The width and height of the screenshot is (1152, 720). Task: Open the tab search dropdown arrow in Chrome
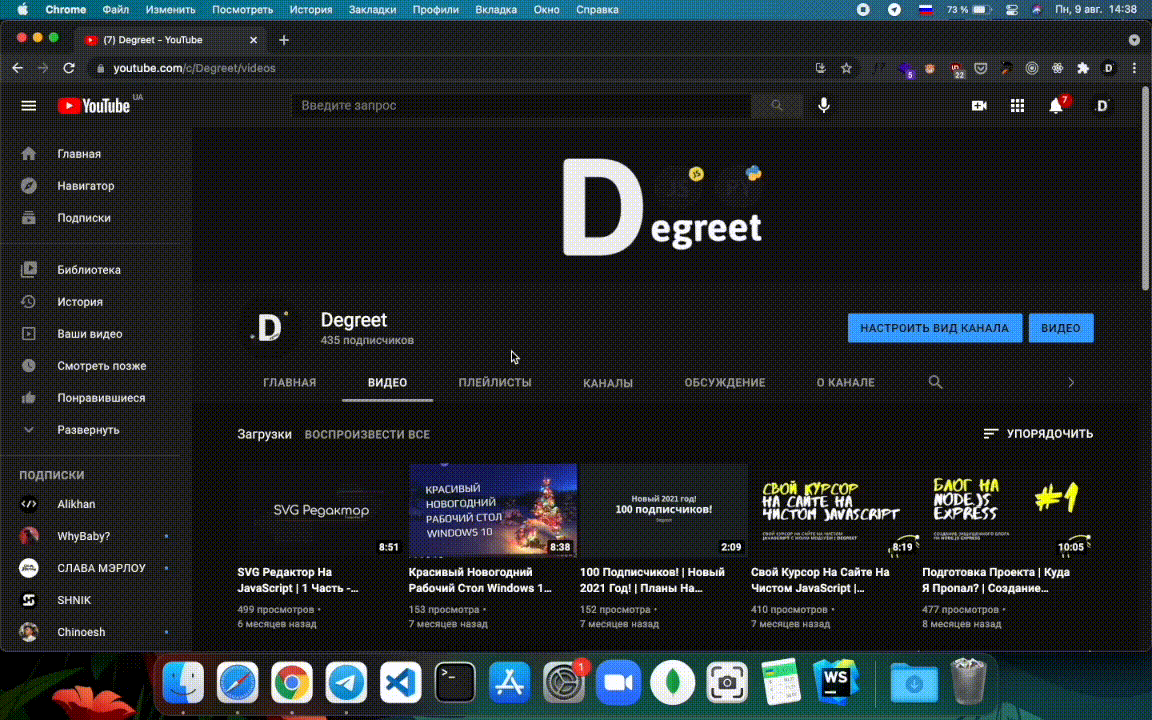[1134, 40]
